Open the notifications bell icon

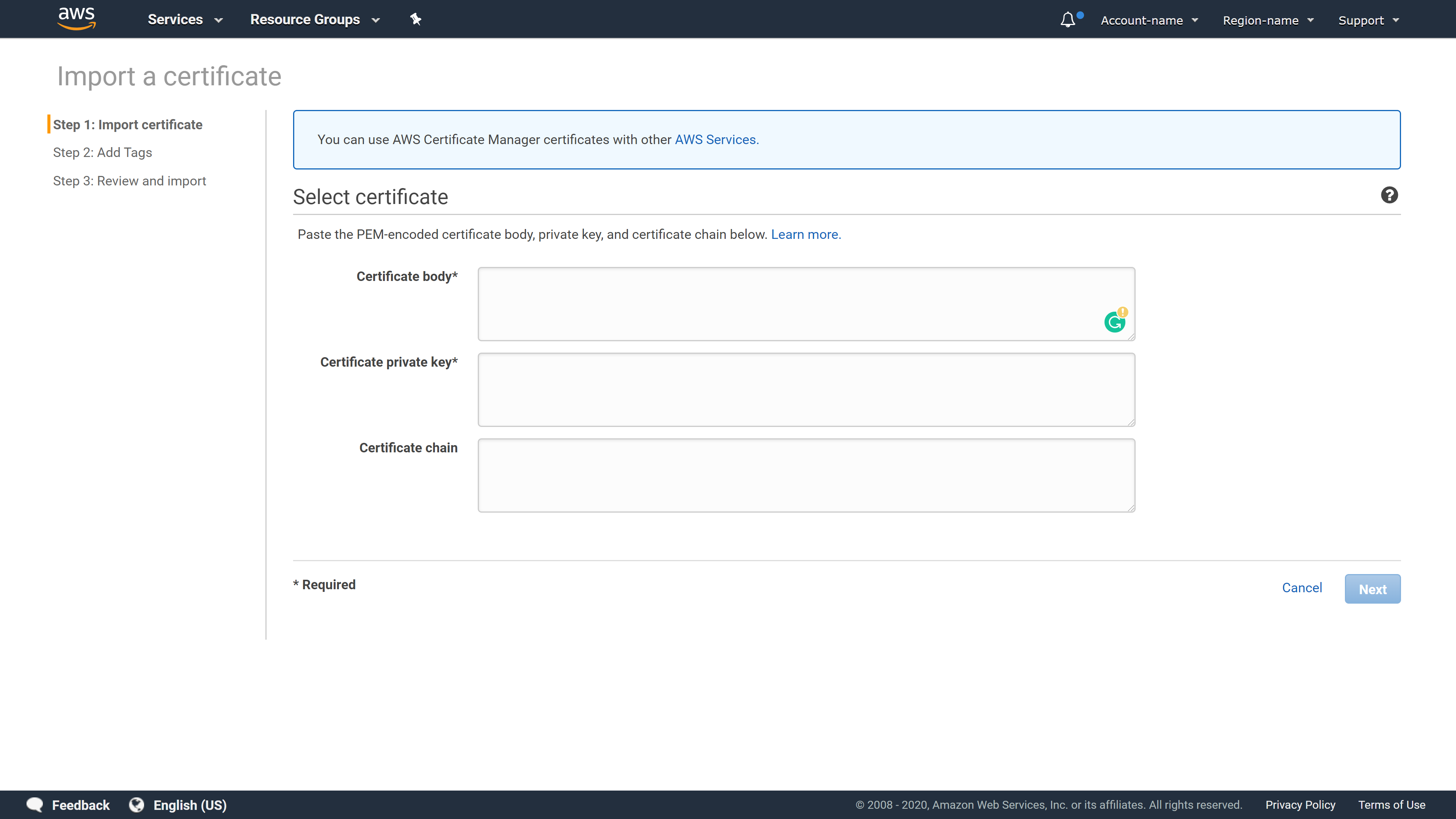point(1068,20)
